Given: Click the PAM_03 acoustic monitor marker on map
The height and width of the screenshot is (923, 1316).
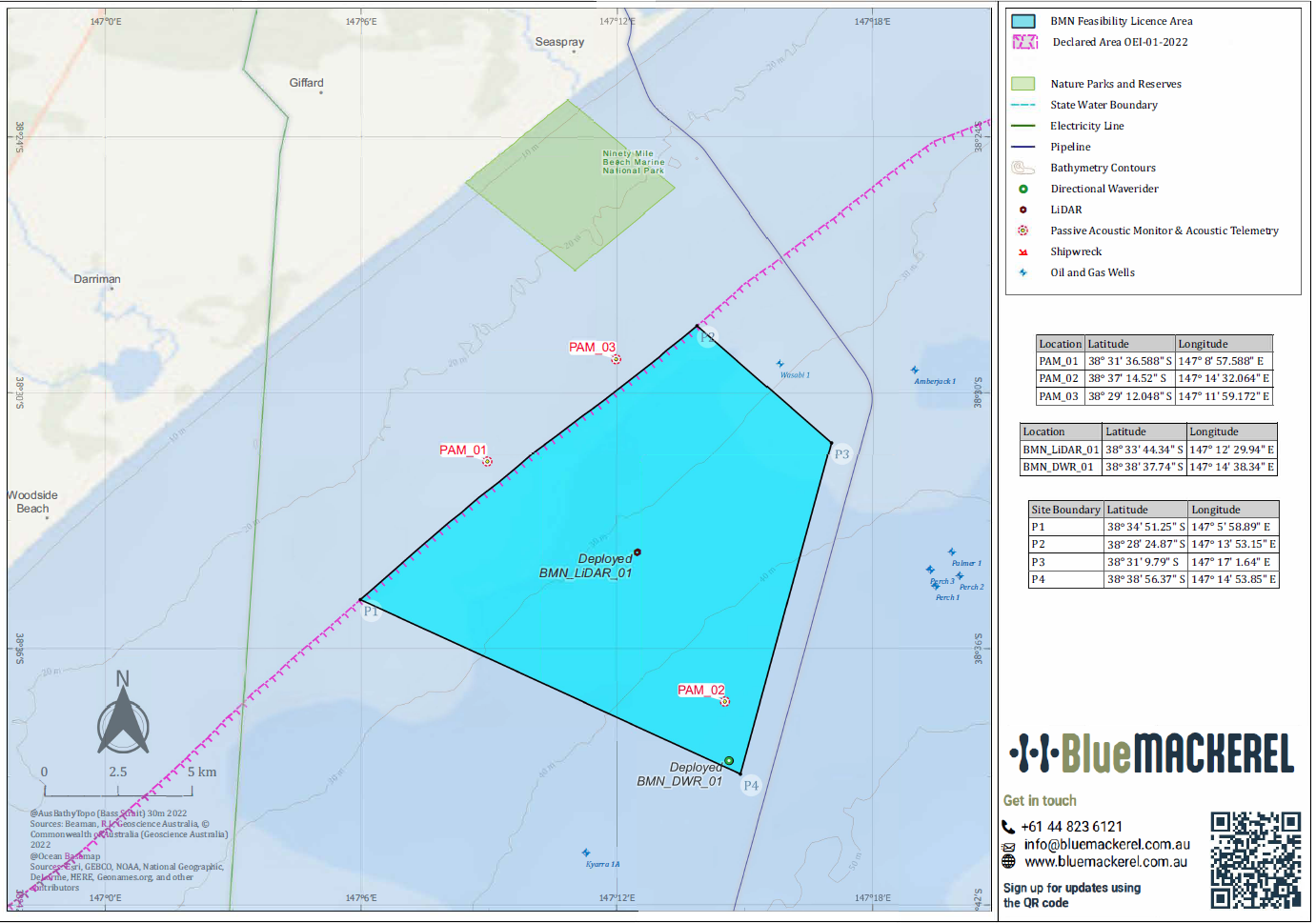Looking at the screenshot, I should [617, 359].
